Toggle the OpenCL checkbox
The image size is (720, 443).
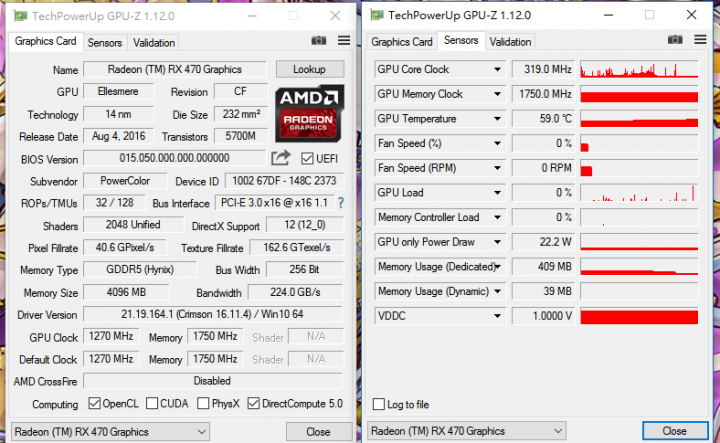pos(94,403)
